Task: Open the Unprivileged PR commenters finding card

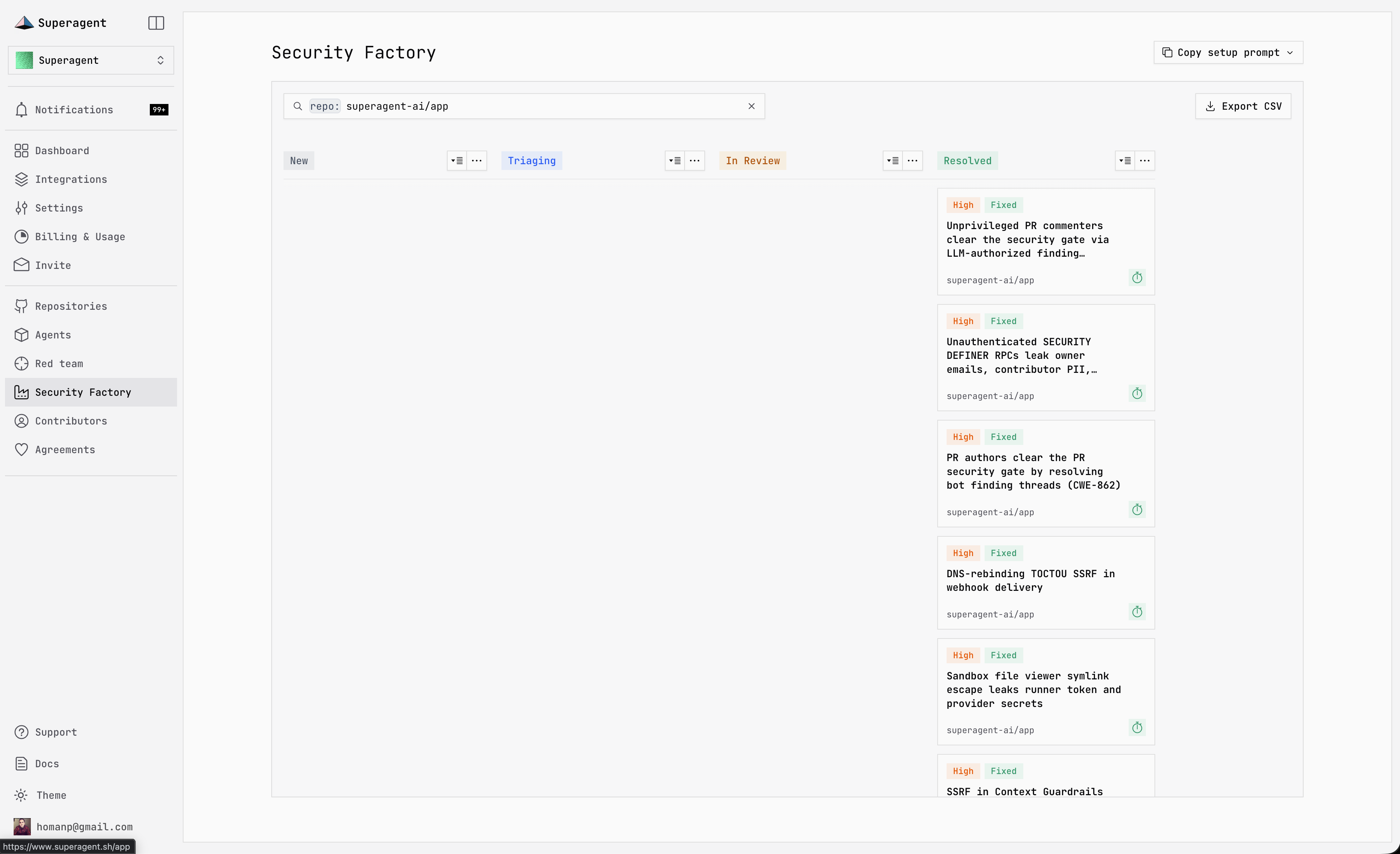Action: [x=1046, y=242]
